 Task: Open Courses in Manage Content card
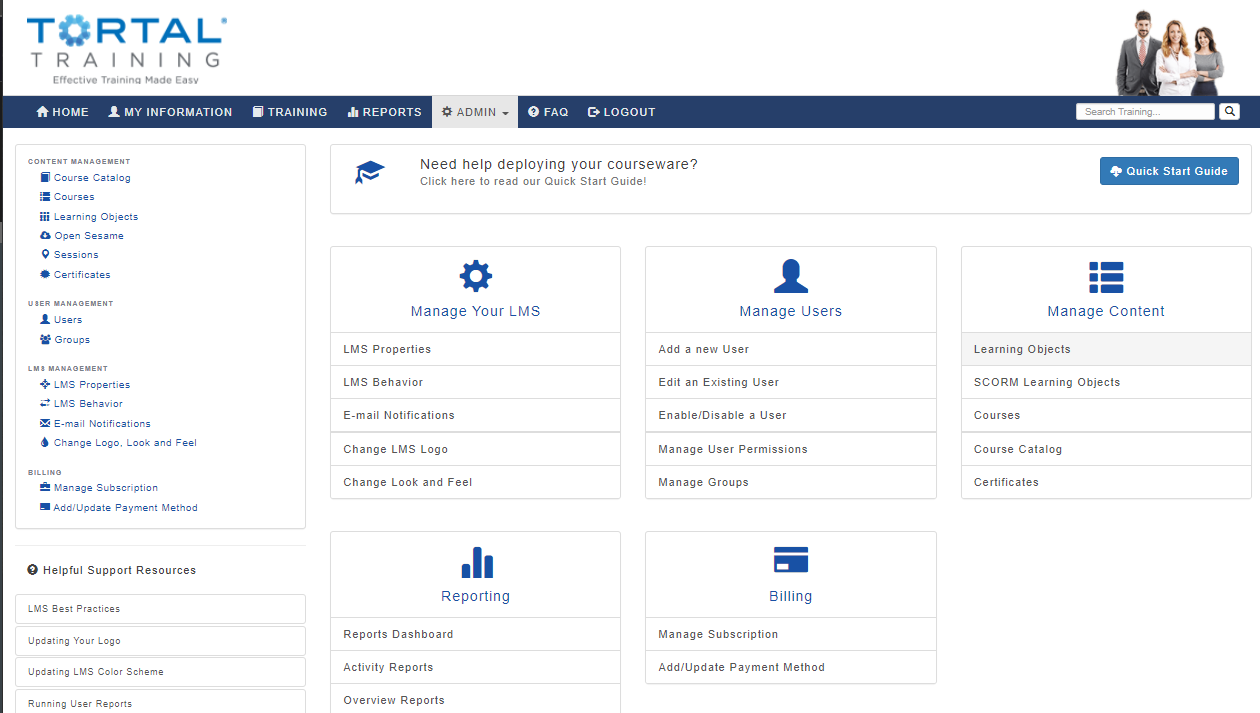pyautogui.click(x=1106, y=415)
